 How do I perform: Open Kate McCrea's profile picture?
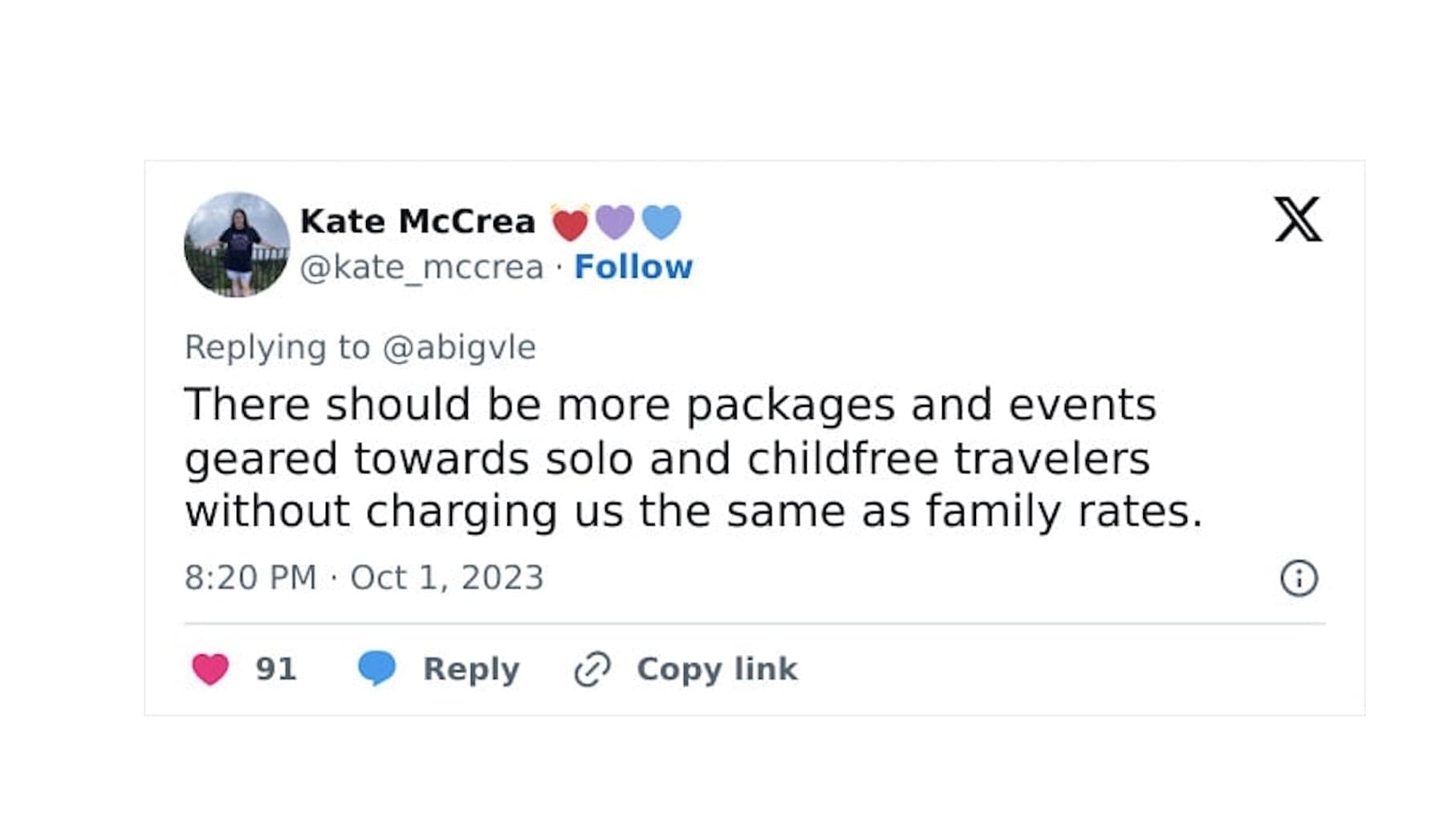click(237, 244)
